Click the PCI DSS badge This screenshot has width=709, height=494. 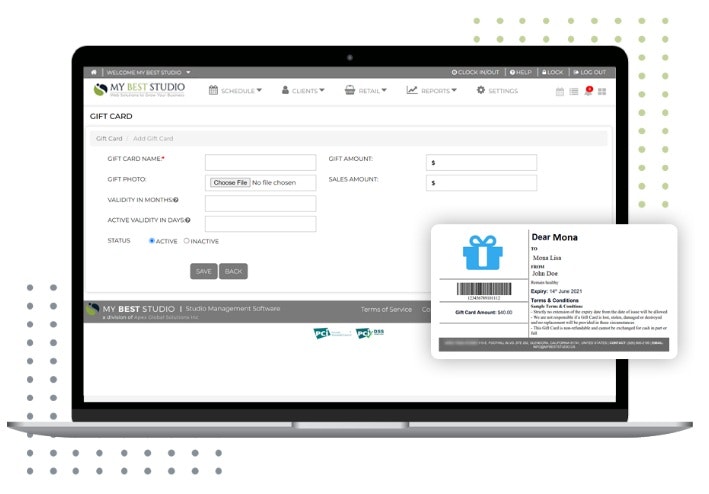click(x=370, y=333)
